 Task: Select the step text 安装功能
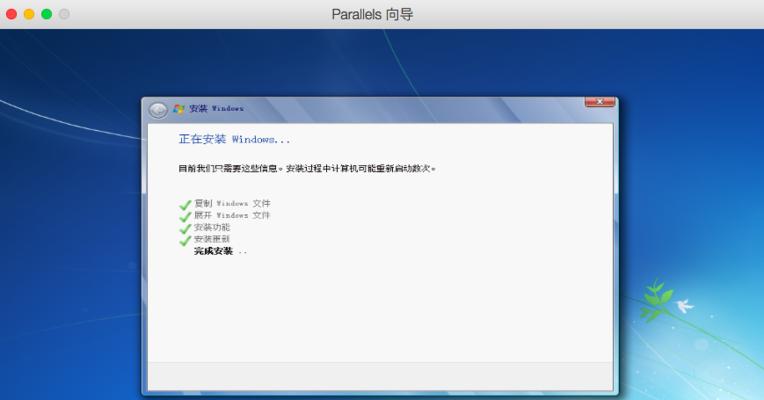212,227
